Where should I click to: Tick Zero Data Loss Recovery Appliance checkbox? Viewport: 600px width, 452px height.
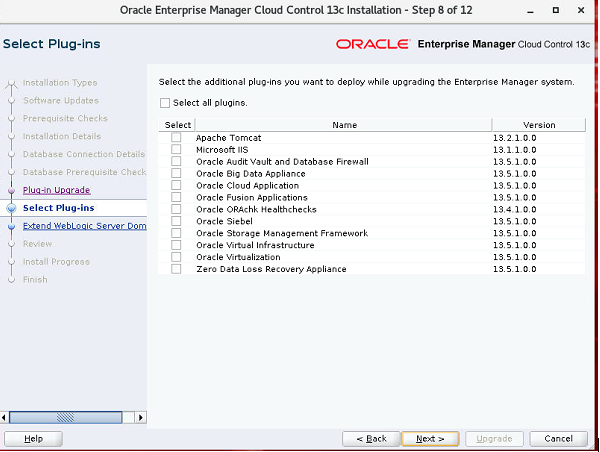pos(176,270)
